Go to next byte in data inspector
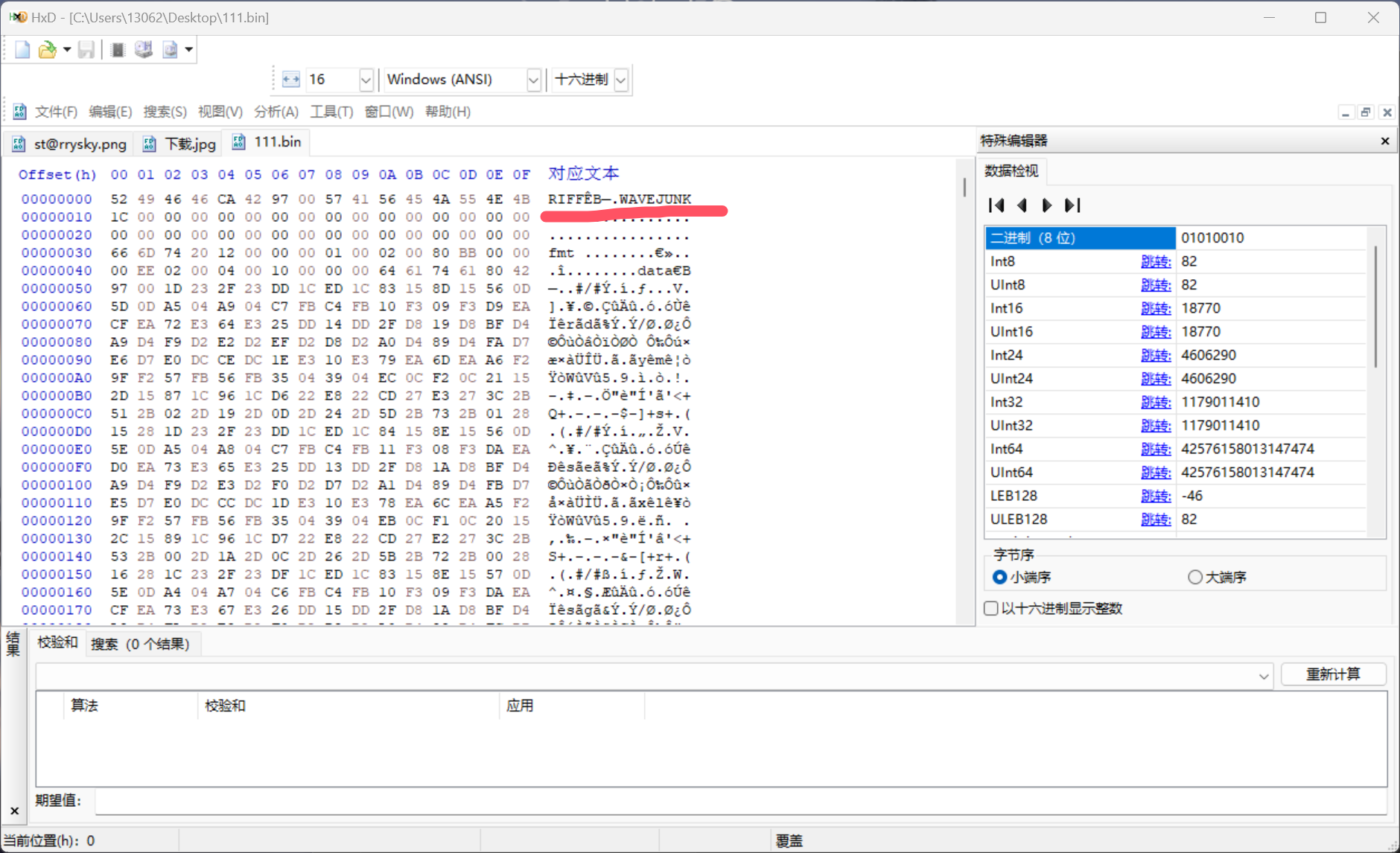The image size is (1400, 853). pos(1047,205)
